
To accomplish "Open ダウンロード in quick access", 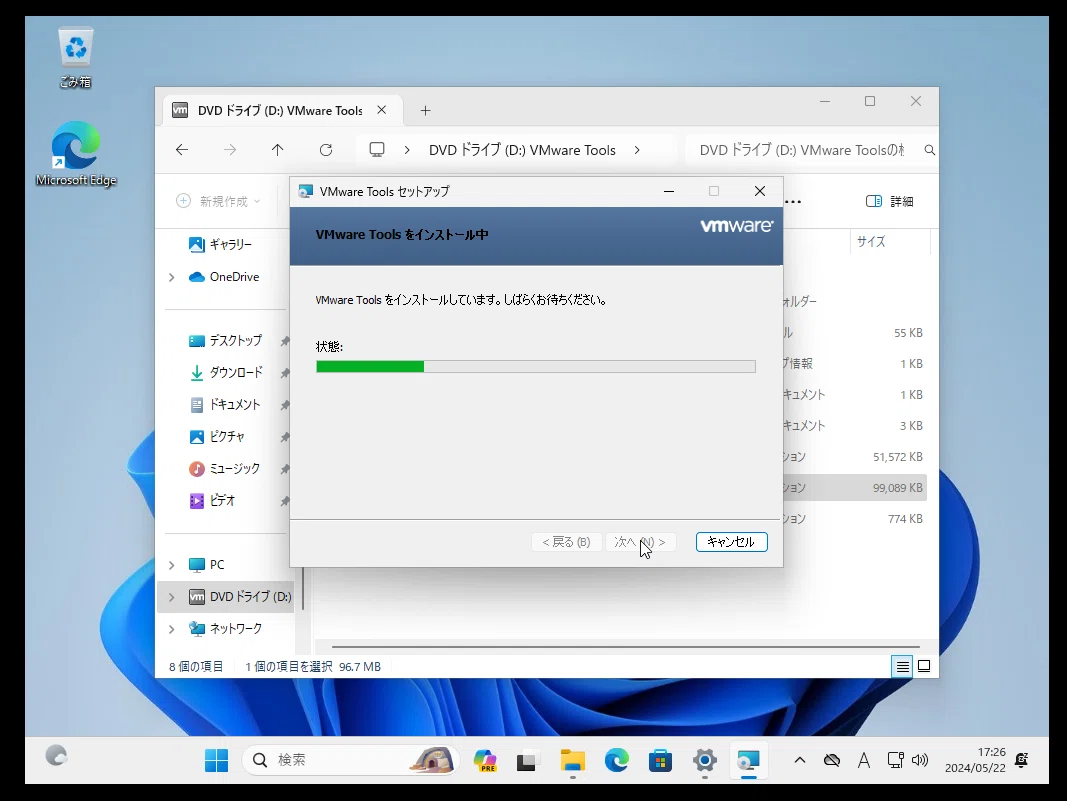I will (x=225, y=372).
